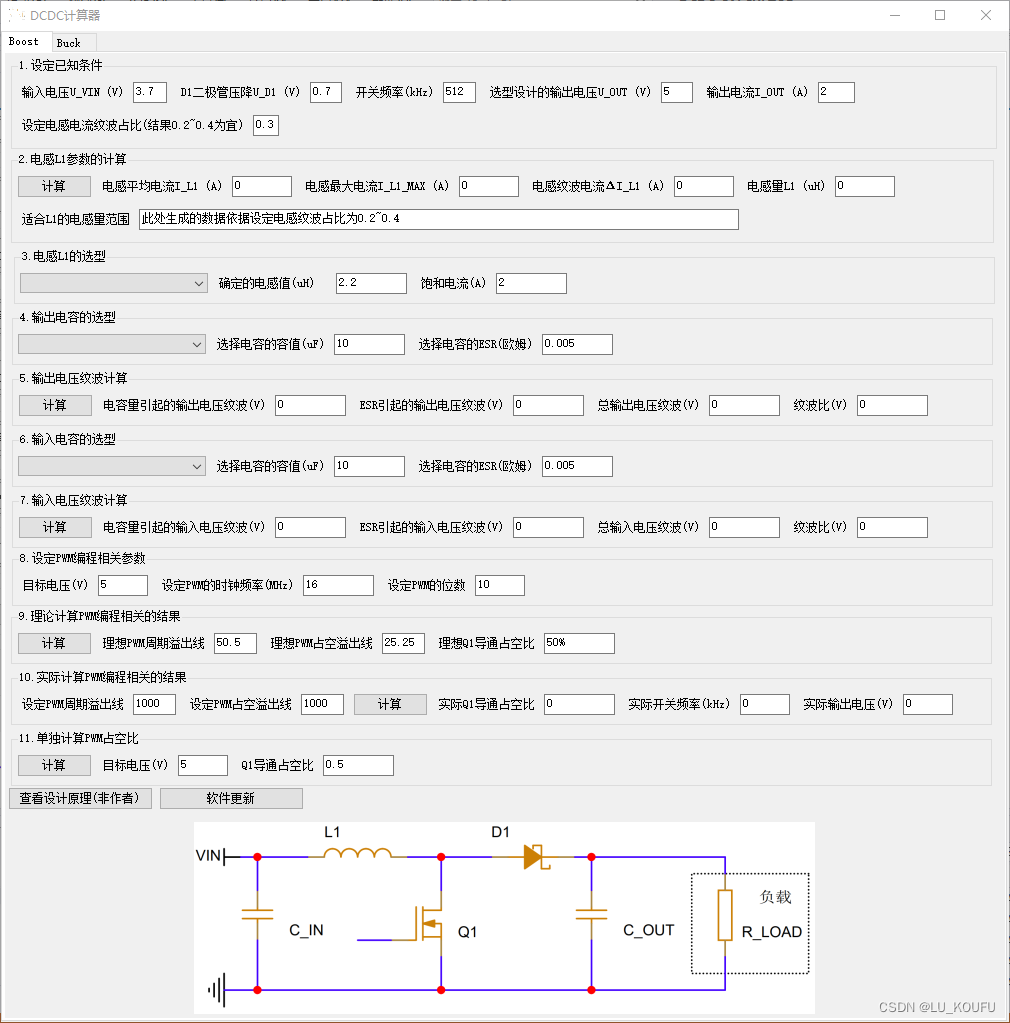Click the L1 inductor symbol in schematic
This screenshot has height=1023, width=1010.
[x=358, y=853]
